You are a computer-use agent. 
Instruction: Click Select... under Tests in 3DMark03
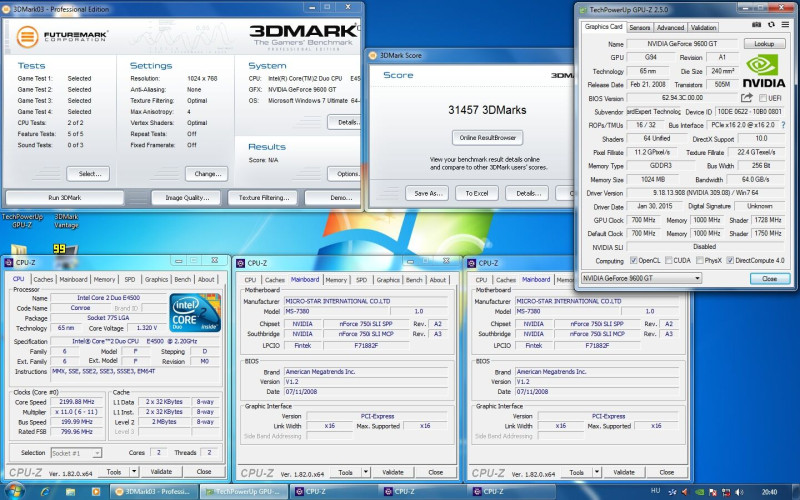[88, 174]
